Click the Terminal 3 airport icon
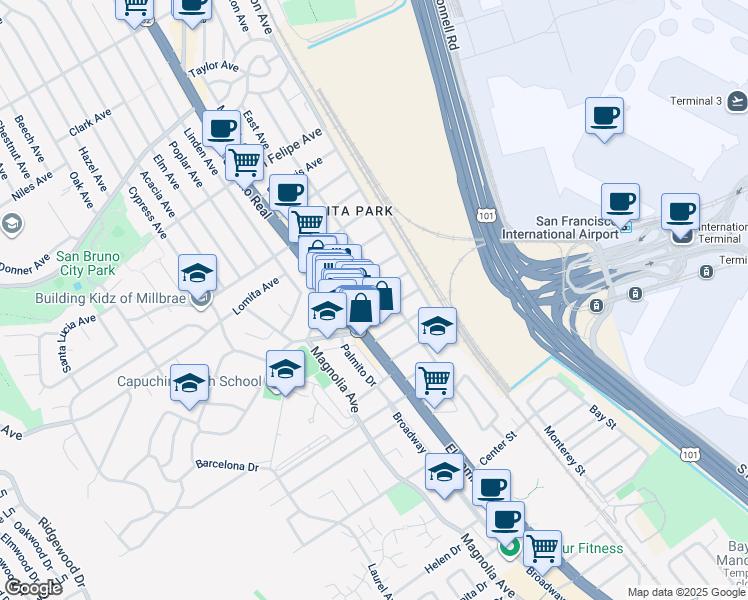The width and height of the screenshot is (748, 600). [737, 102]
